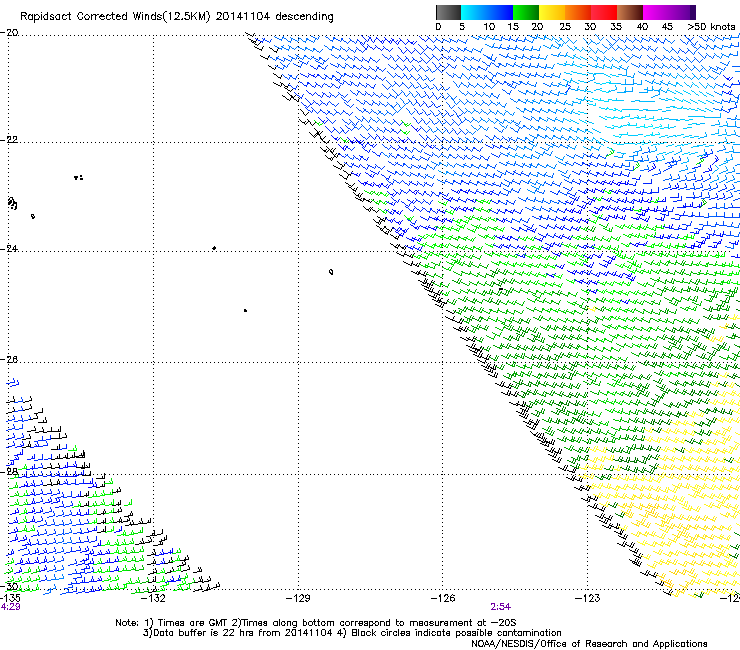
Task: Click the longitude label -132
Action: point(153,599)
